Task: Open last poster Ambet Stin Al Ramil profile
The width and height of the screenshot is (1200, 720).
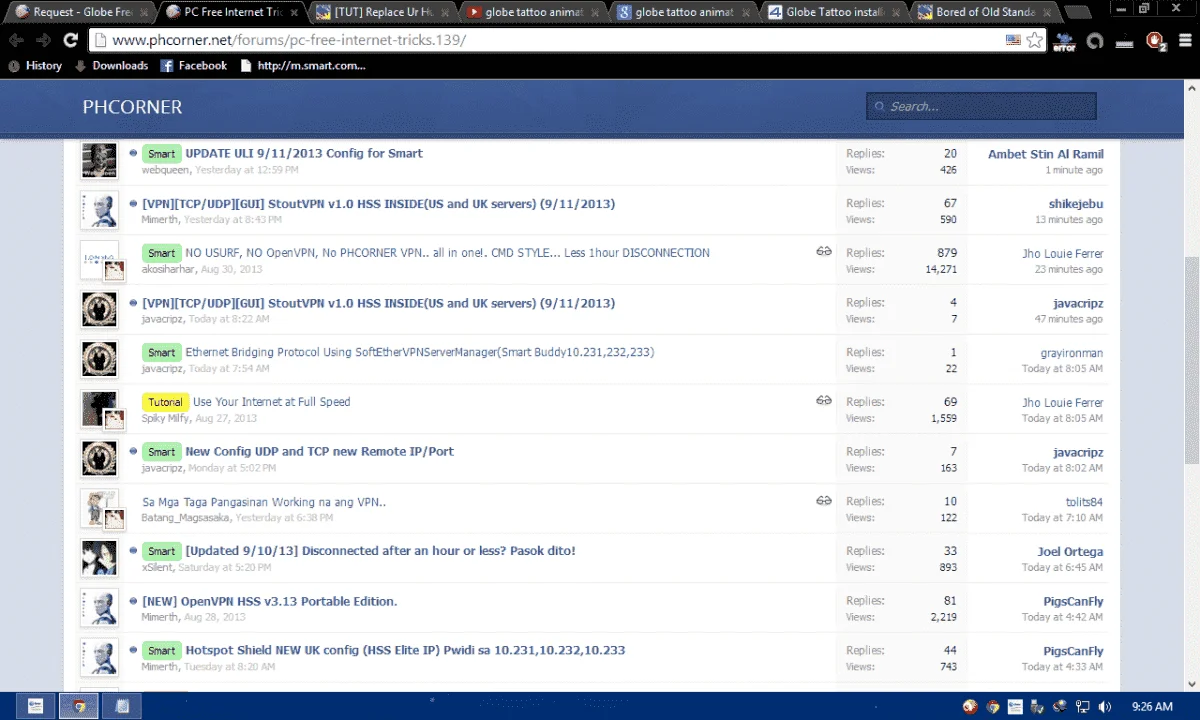Action: click(1046, 154)
